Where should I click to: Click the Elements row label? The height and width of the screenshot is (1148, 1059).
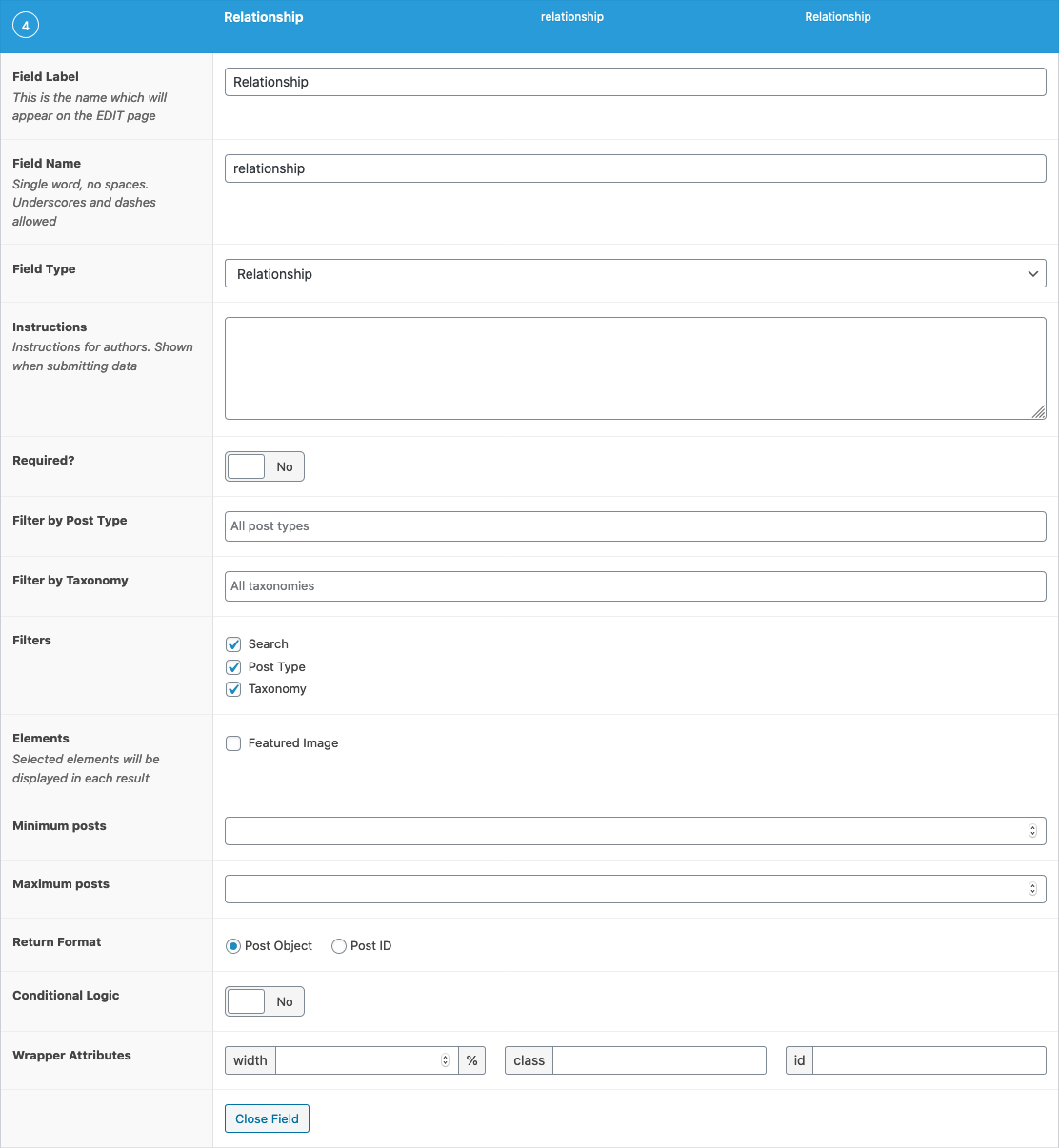[41, 739]
